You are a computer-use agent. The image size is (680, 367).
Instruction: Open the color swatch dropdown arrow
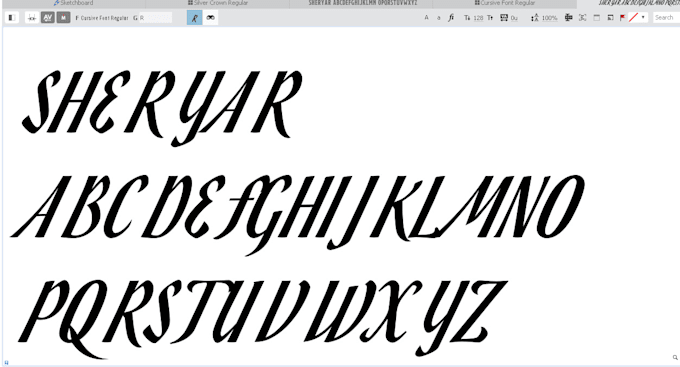[x=643, y=18]
